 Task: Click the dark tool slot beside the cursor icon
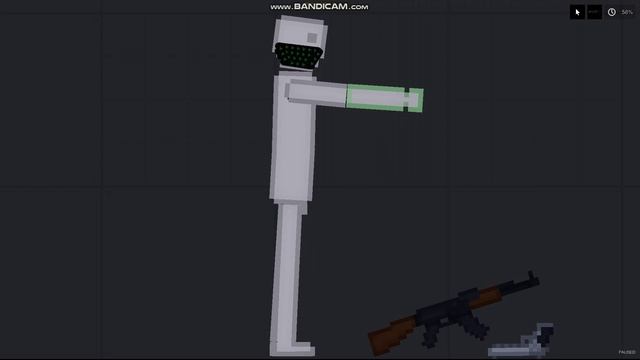[594, 12]
